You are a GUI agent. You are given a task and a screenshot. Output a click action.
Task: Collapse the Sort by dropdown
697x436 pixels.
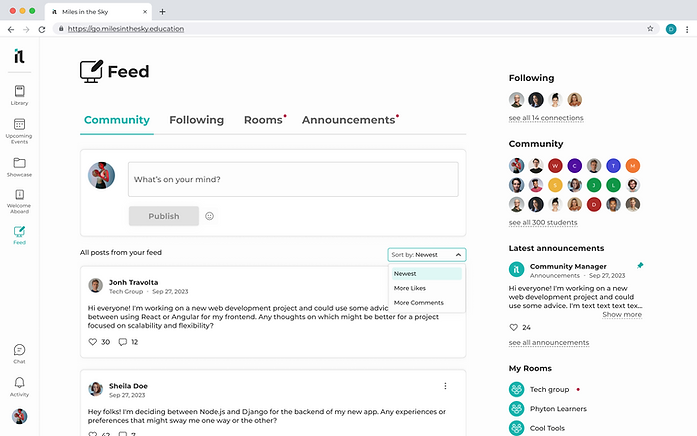pos(427,255)
